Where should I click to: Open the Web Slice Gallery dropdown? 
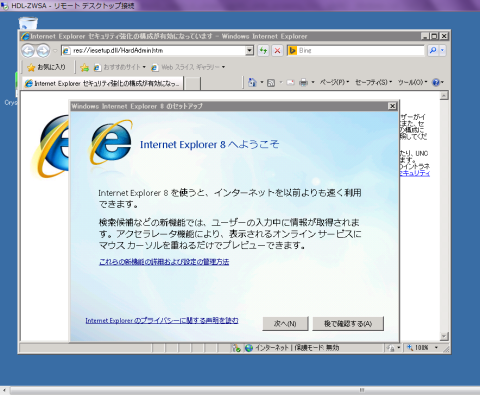pyautogui.click(x=188, y=67)
